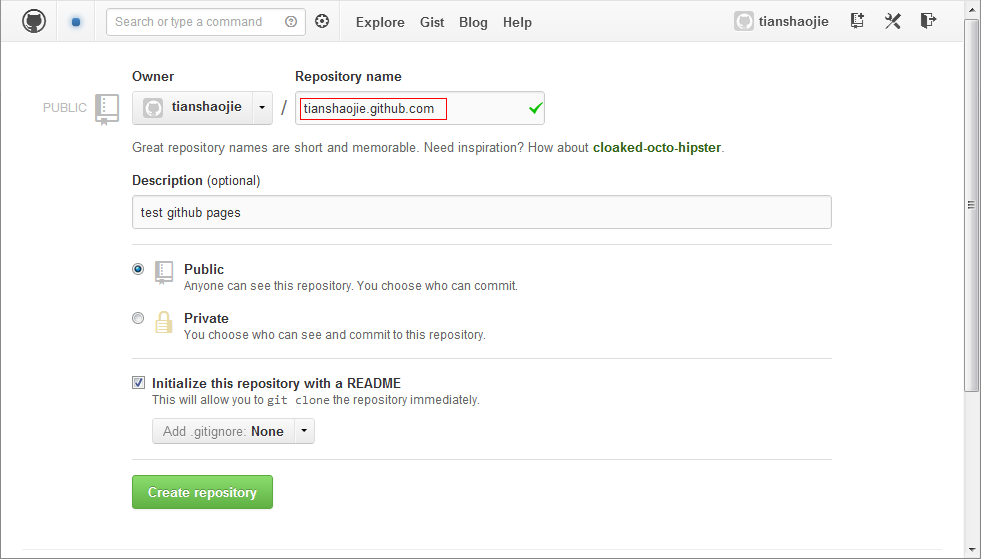Toggle Initialize this repository with a README
This screenshot has width=981, height=559.
pyautogui.click(x=138, y=383)
